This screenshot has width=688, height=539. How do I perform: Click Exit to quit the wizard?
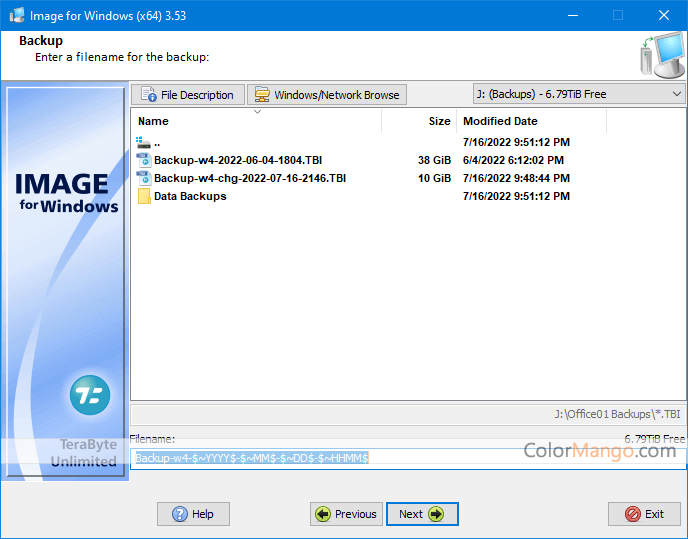tap(644, 514)
